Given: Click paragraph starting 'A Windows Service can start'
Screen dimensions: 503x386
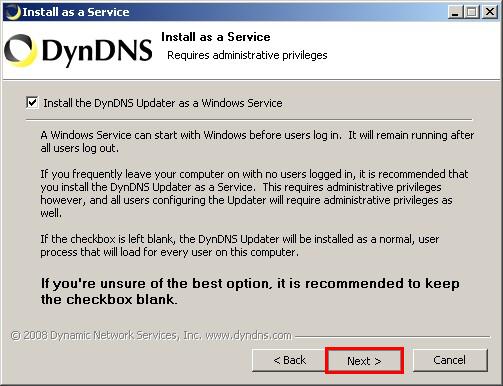Looking at the screenshot, I should pos(257,142).
